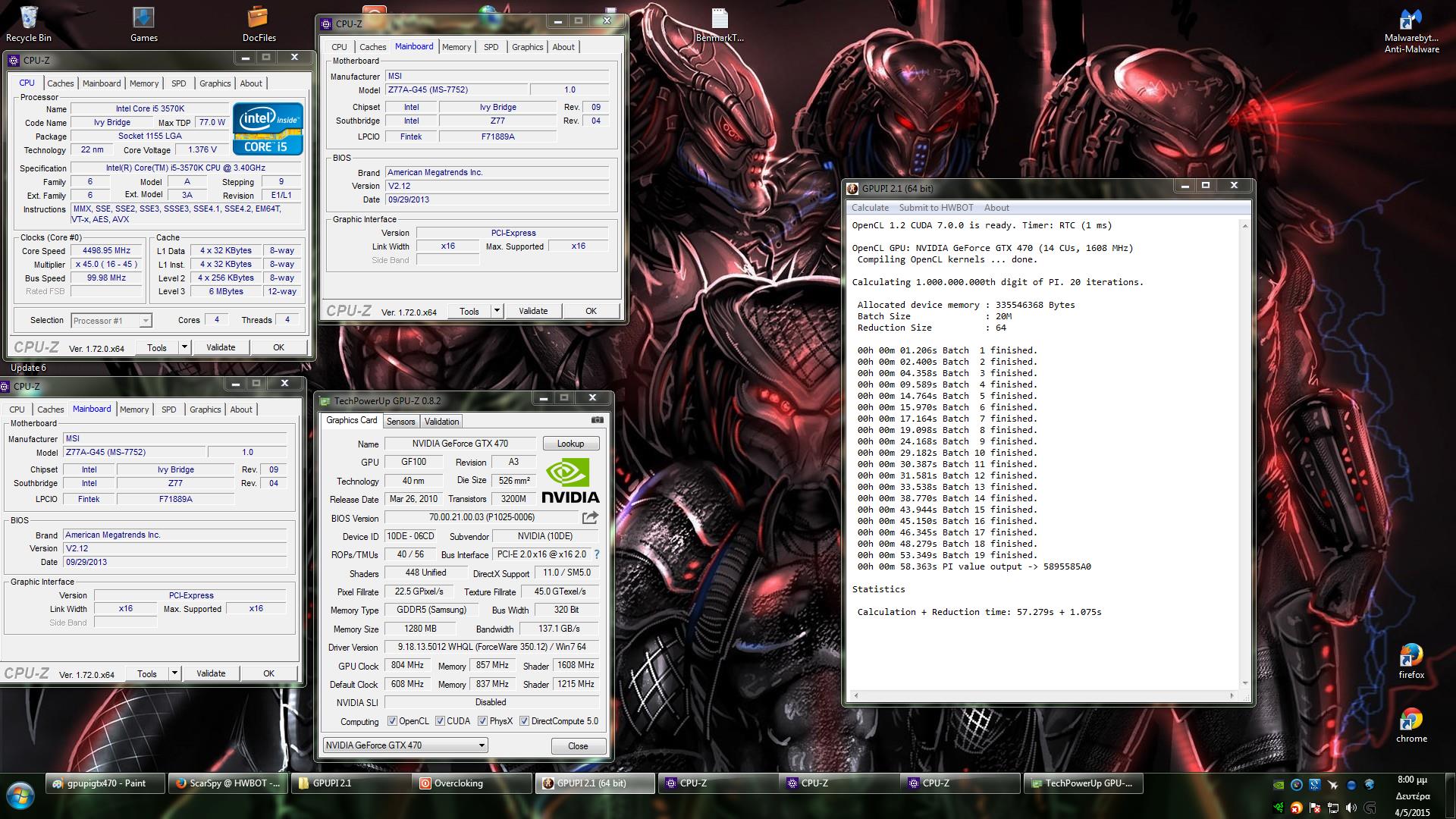
Task: Open the NVIDIA GeForce GTX 470 GPU dropdown
Action: pyautogui.click(x=405, y=745)
